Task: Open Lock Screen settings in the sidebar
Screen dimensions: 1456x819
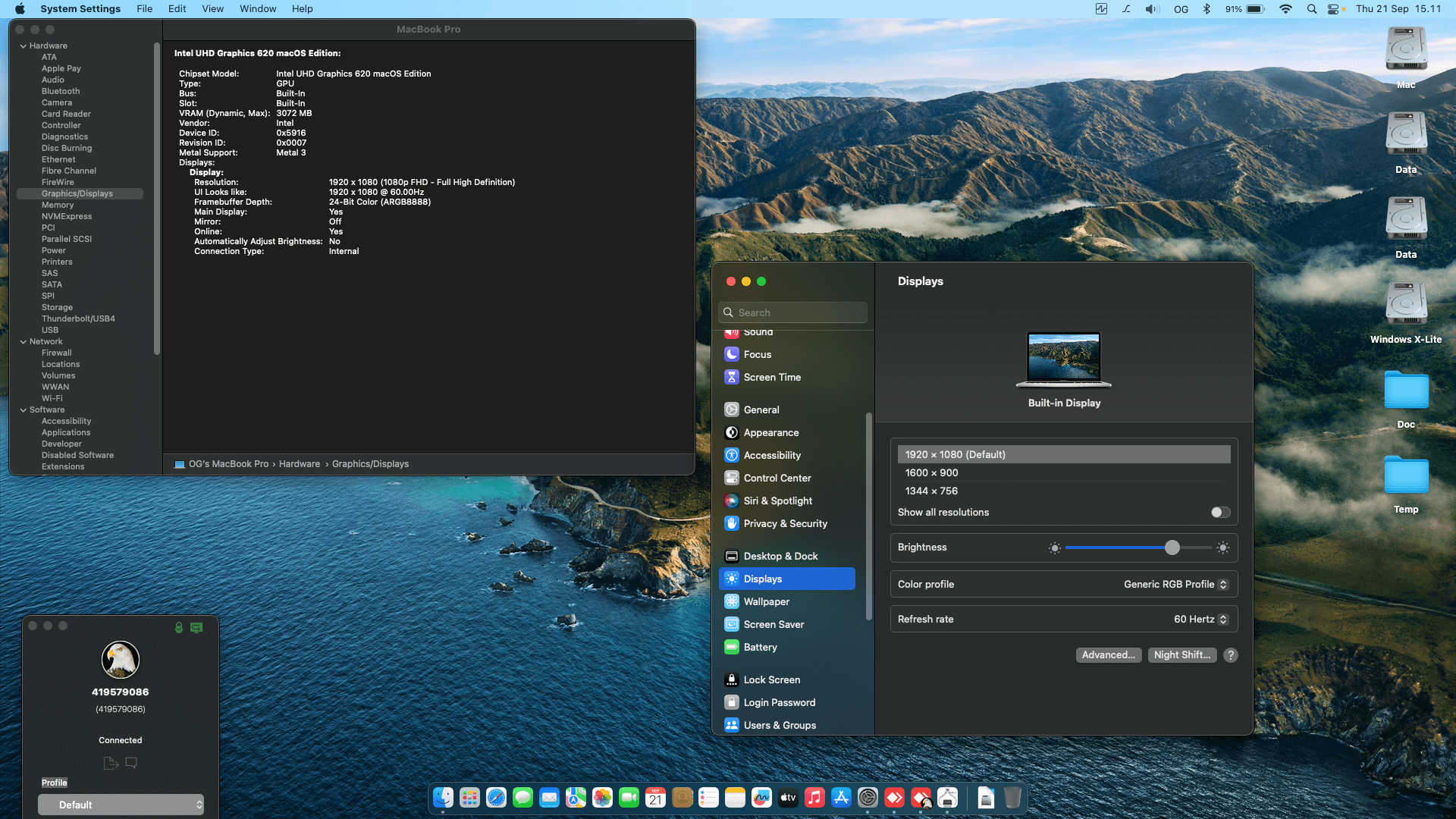Action: point(771,679)
